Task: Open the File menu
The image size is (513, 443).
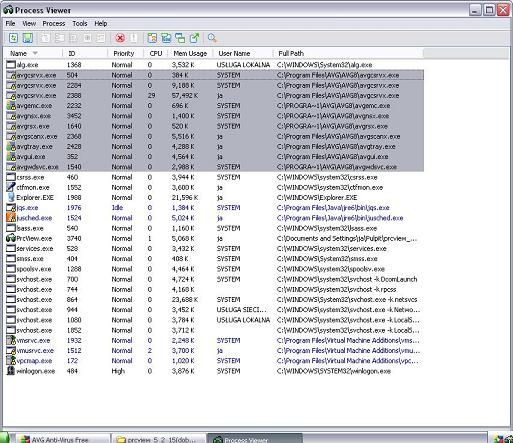Action: tap(10, 23)
